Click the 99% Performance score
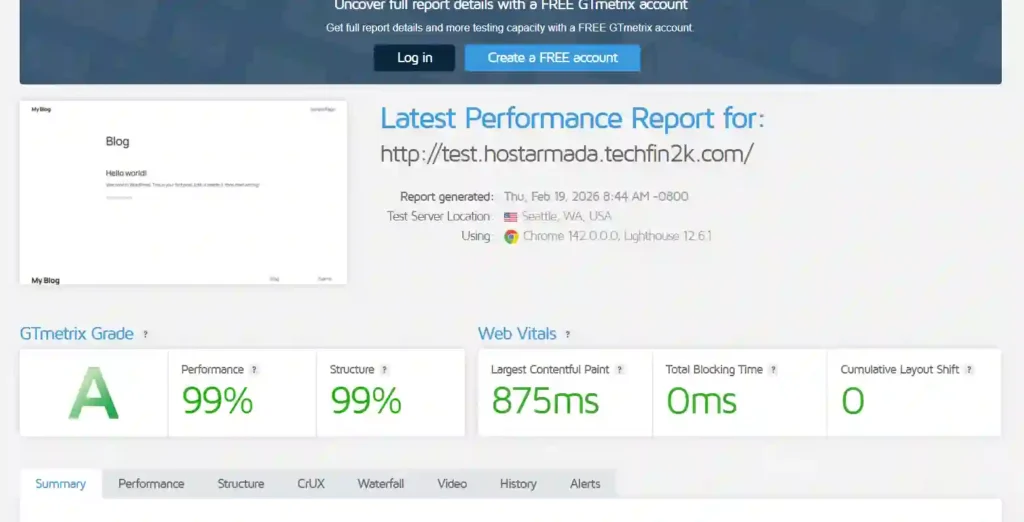 (217, 400)
